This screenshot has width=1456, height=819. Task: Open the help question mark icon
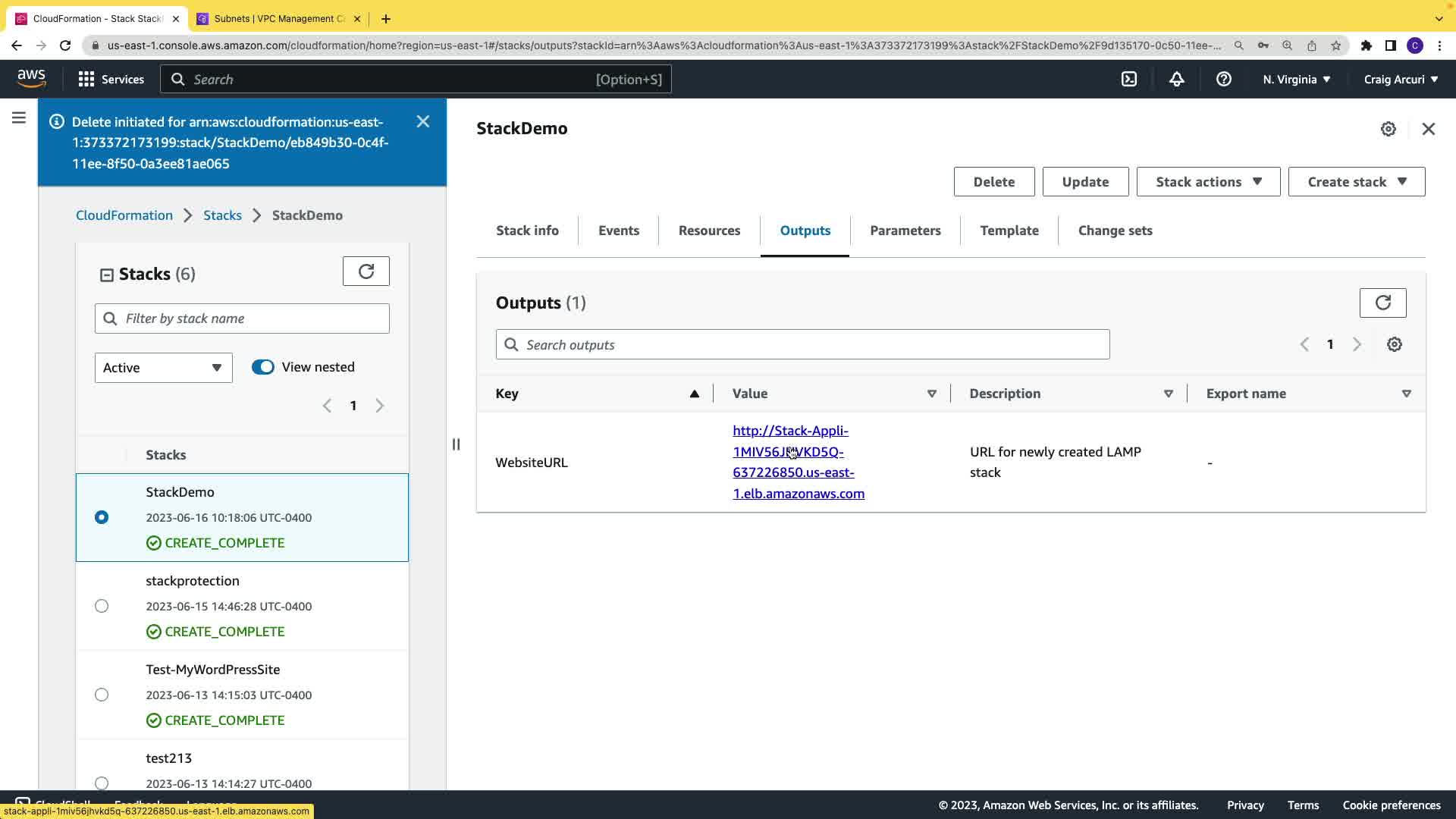(x=1223, y=79)
